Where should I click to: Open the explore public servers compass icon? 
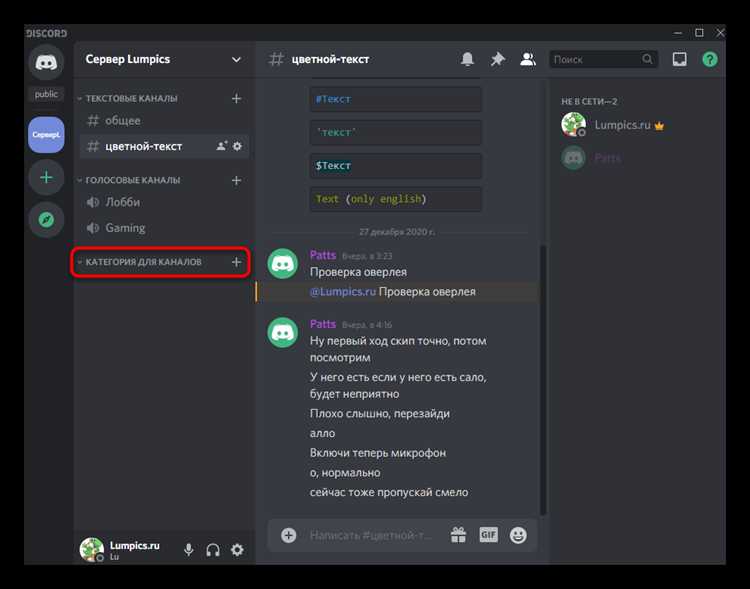pos(46,220)
